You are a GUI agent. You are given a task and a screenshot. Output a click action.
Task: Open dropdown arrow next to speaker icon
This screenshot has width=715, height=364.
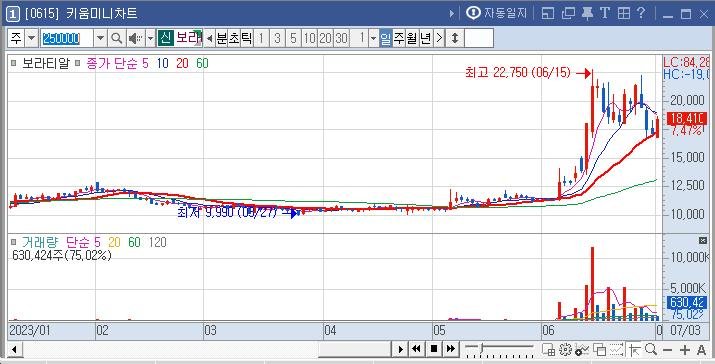150,38
